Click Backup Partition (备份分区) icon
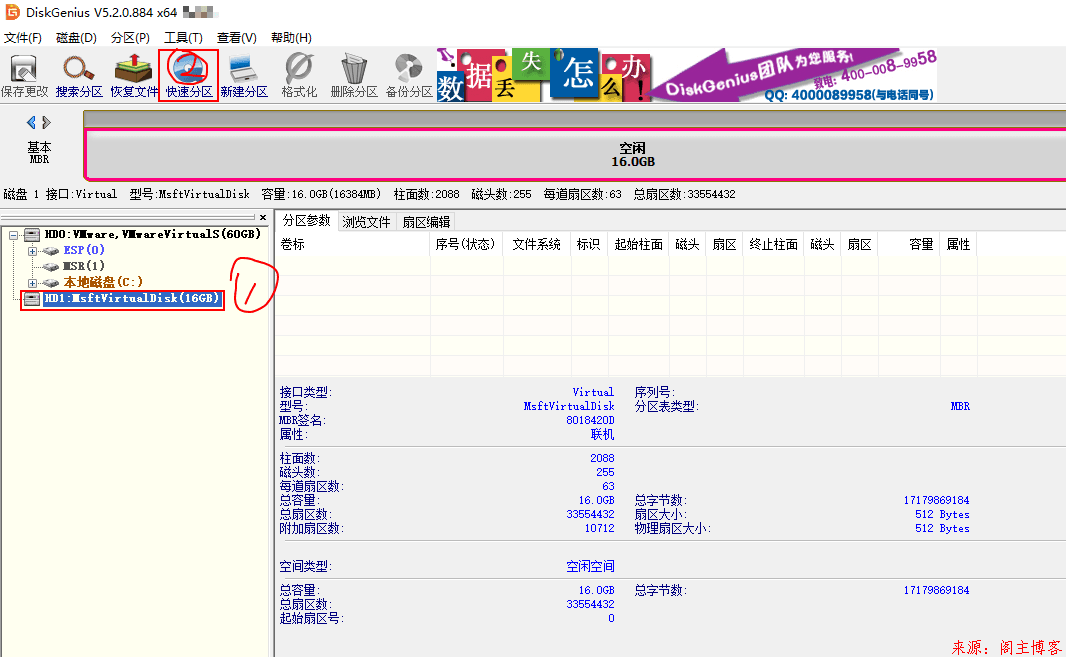This screenshot has width=1066, height=657. coord(409,75)
